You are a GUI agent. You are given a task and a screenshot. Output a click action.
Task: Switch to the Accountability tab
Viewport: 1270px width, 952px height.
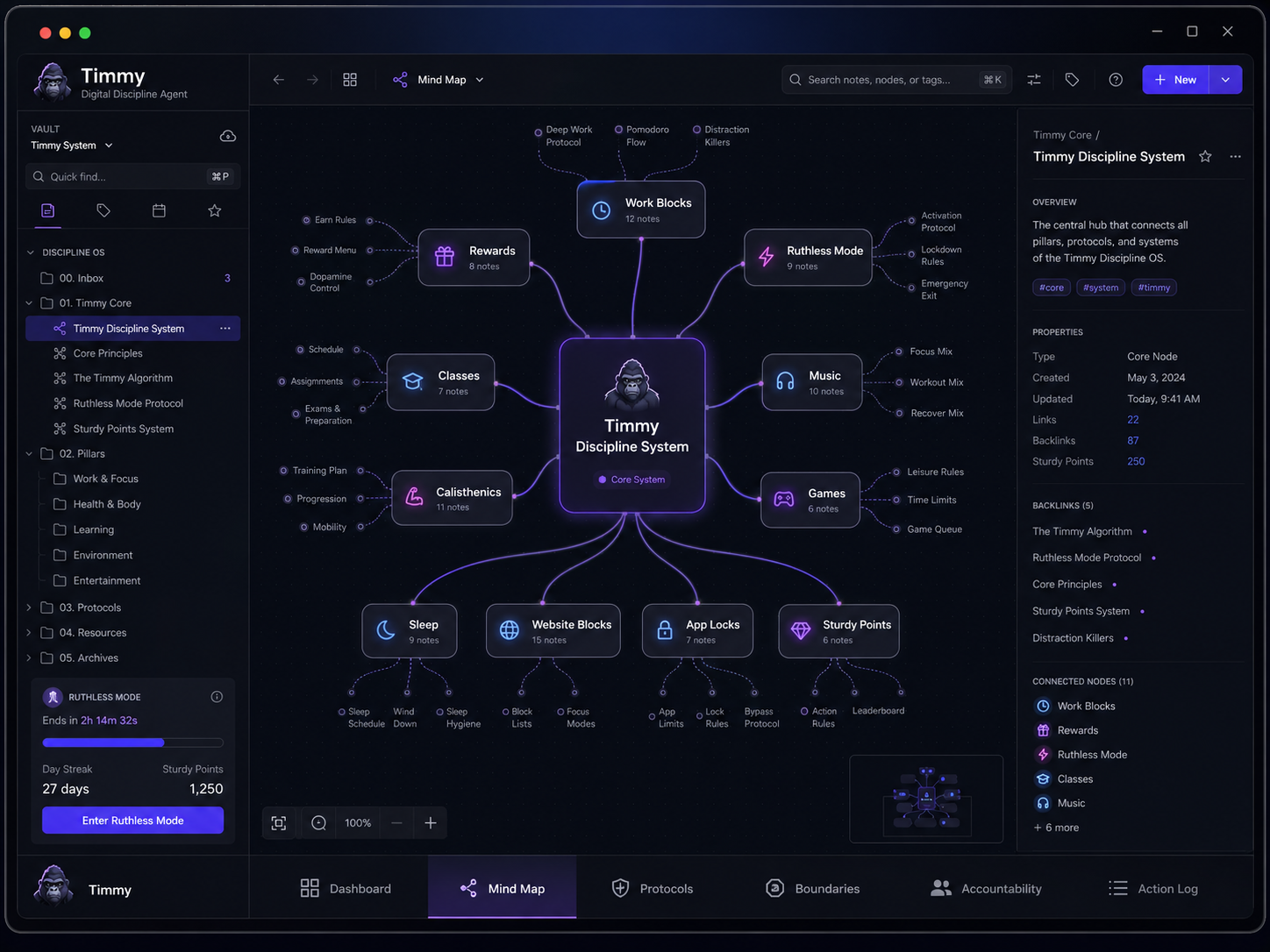pos(986,889)
